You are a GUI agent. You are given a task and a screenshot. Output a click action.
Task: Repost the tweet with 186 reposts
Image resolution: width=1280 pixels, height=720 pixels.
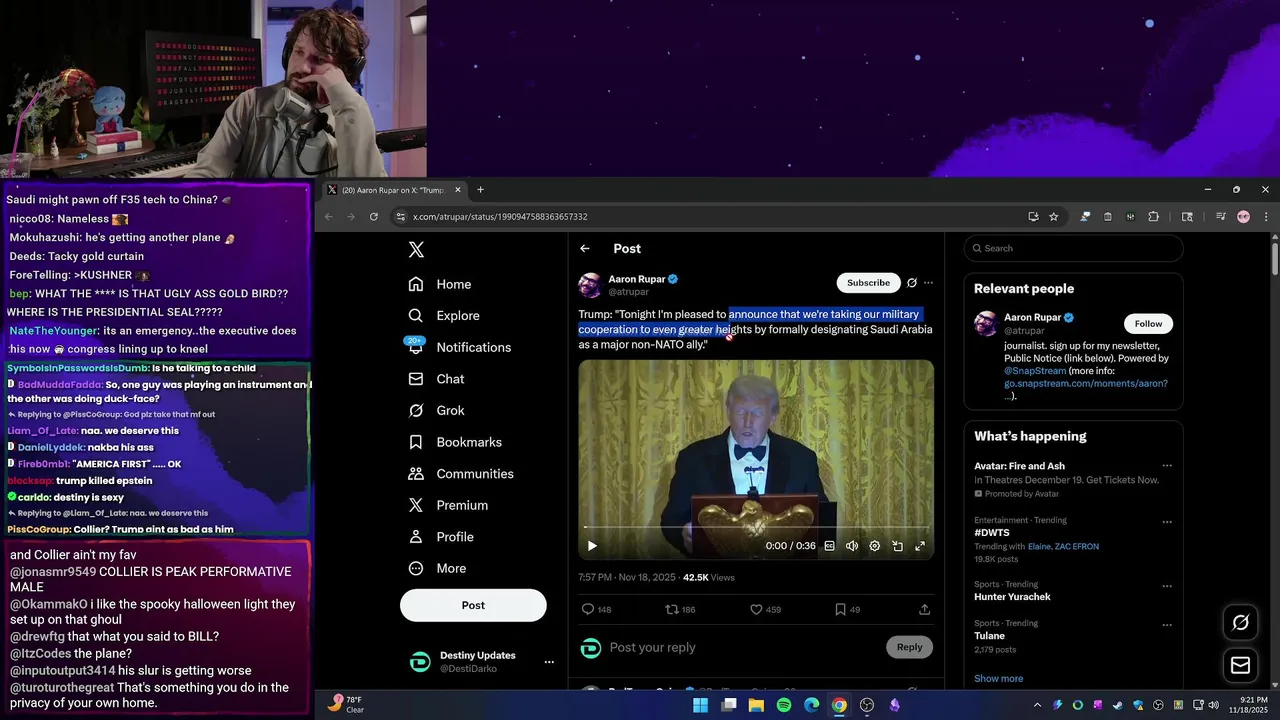pos(680,609)
